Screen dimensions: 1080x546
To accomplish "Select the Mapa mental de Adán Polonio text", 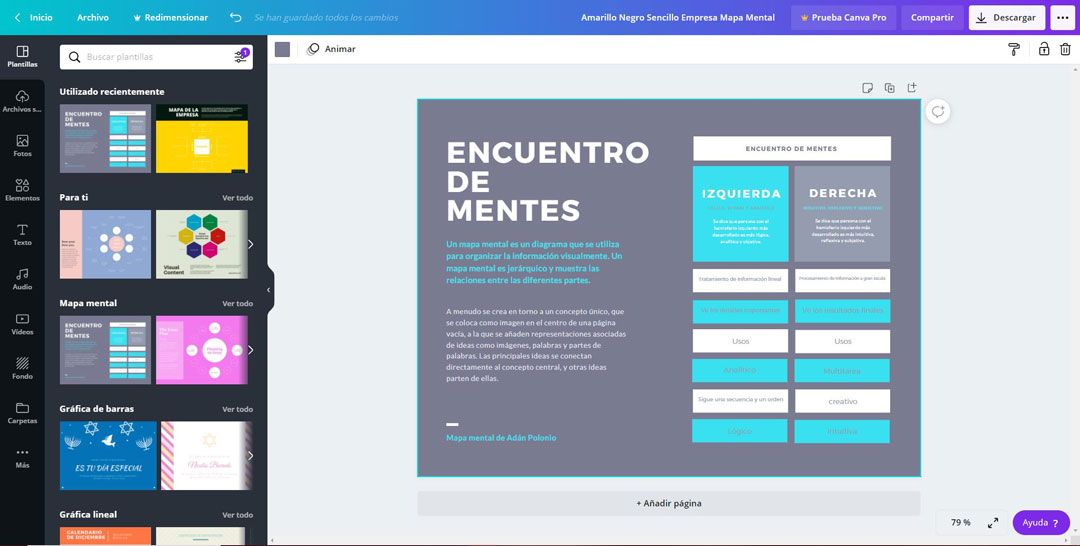I will (501, 437).
